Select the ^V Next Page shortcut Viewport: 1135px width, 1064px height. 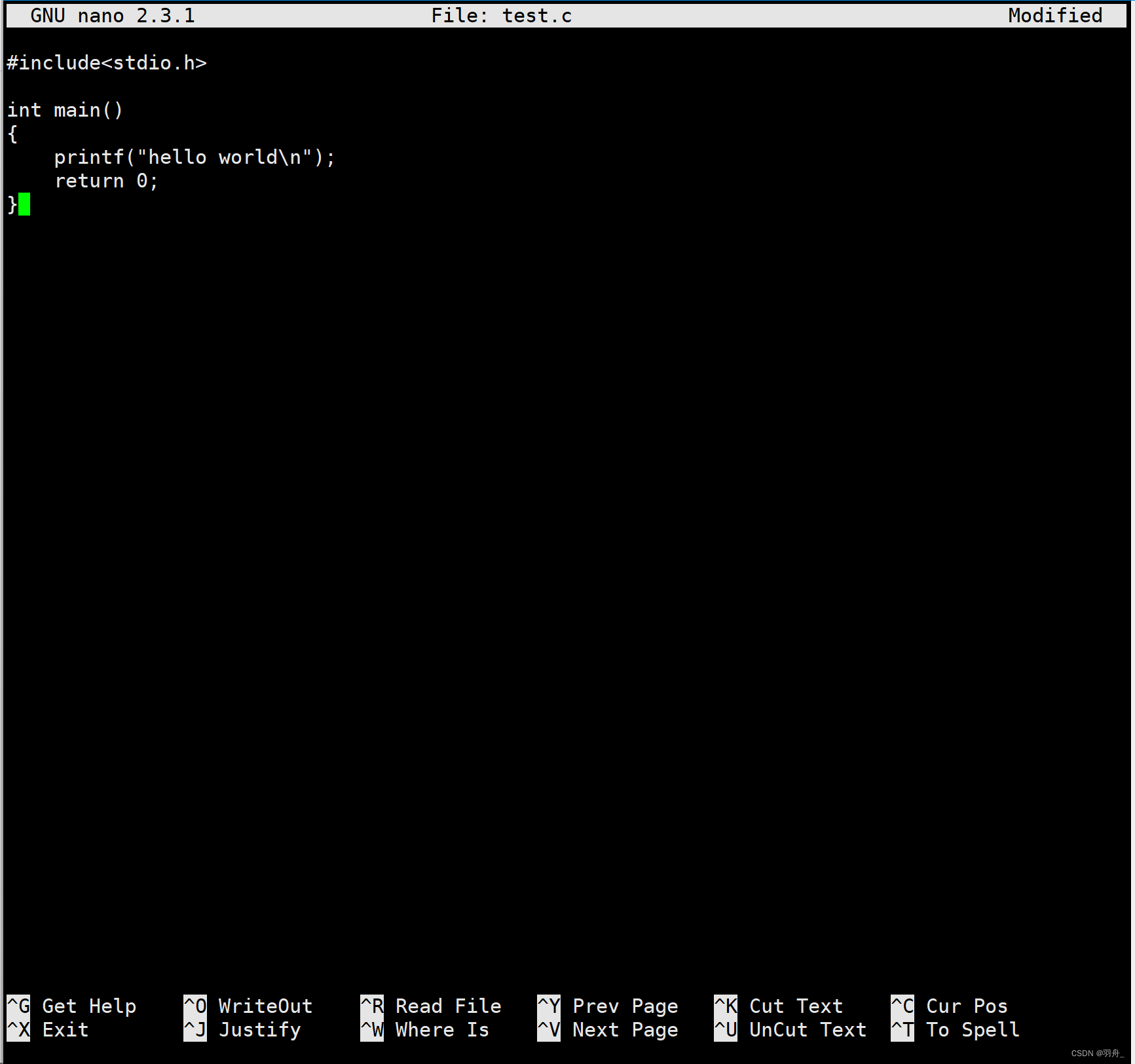(608, 1029)
